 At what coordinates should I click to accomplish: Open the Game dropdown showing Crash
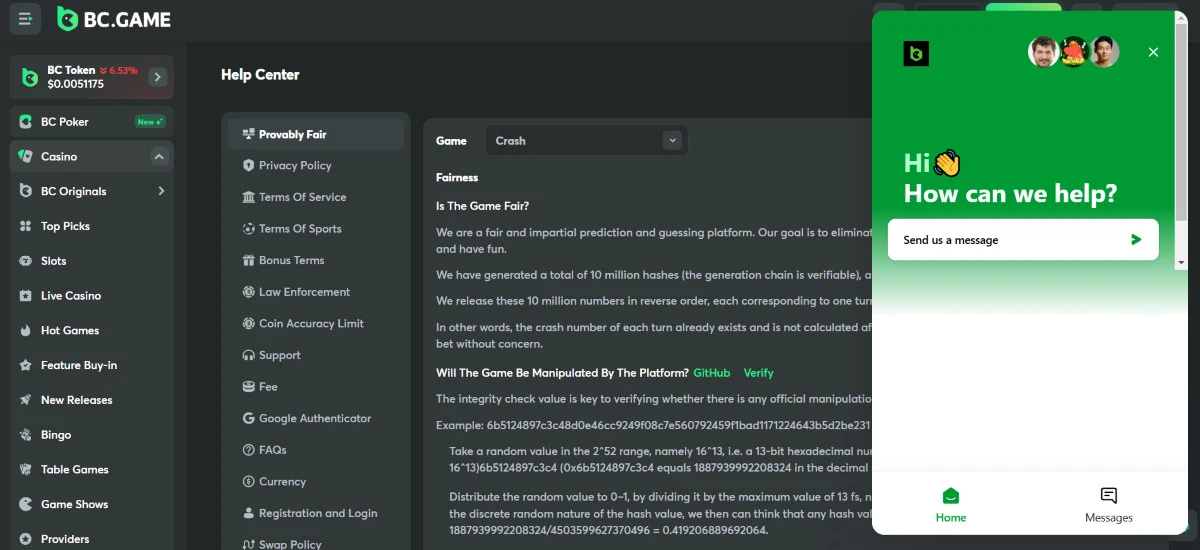pos(585,141)
